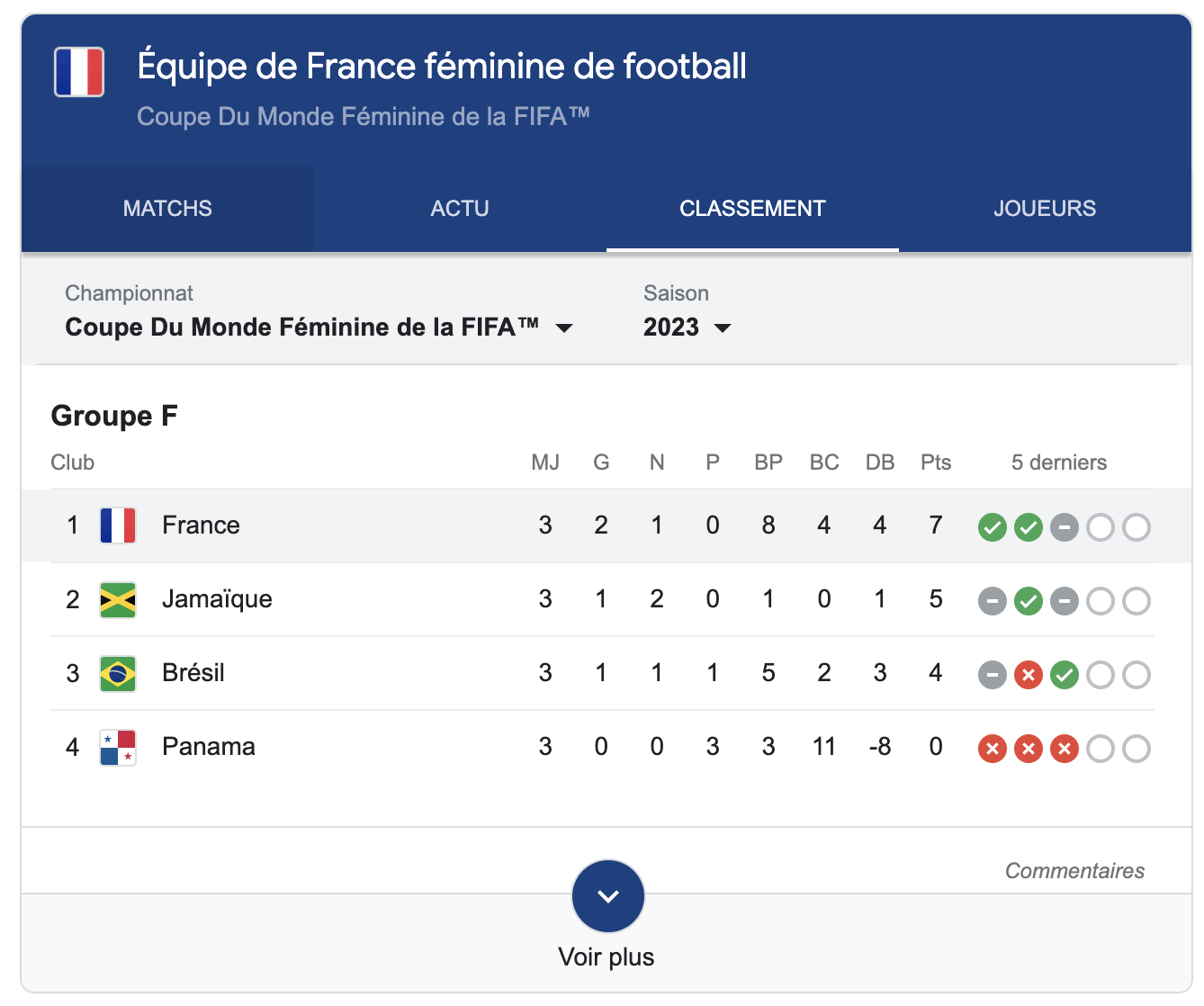This screenshot has width=1204, height=1006.
Task: Click Panama's first red loss indicator
Action: point(993,749)
